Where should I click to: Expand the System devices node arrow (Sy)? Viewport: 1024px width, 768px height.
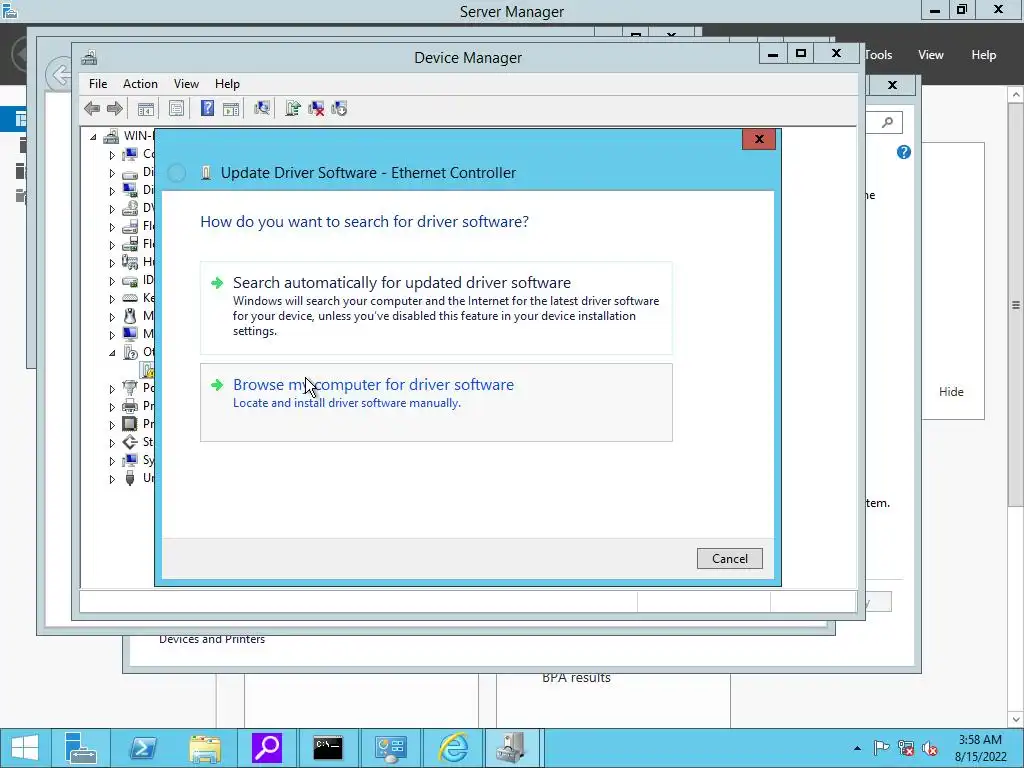112,460
